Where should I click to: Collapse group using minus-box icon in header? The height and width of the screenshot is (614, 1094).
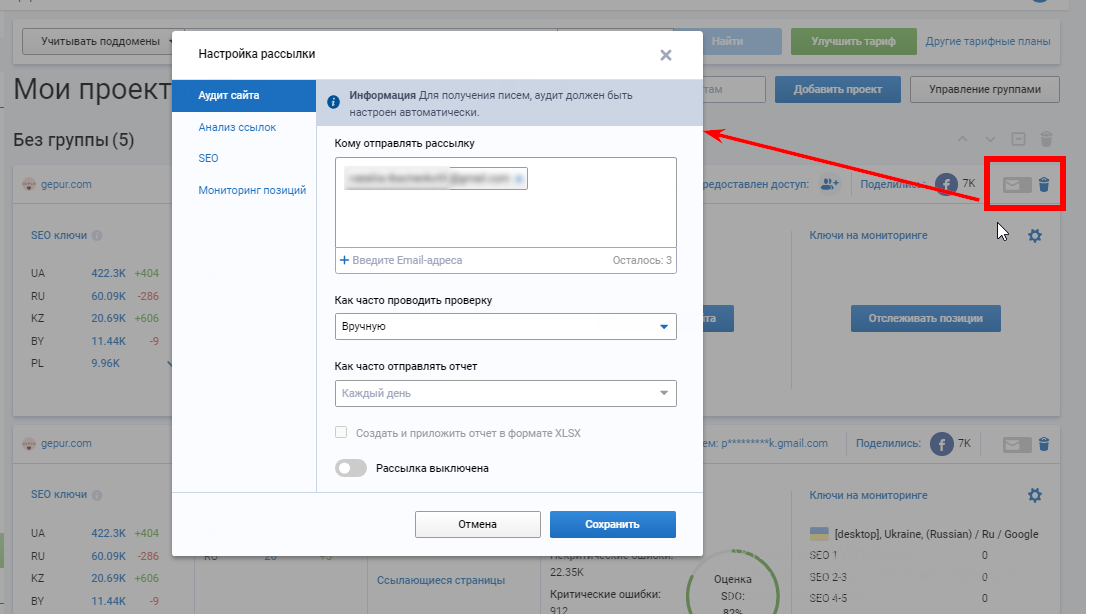pyautogui.click(x=1018, y=139)
